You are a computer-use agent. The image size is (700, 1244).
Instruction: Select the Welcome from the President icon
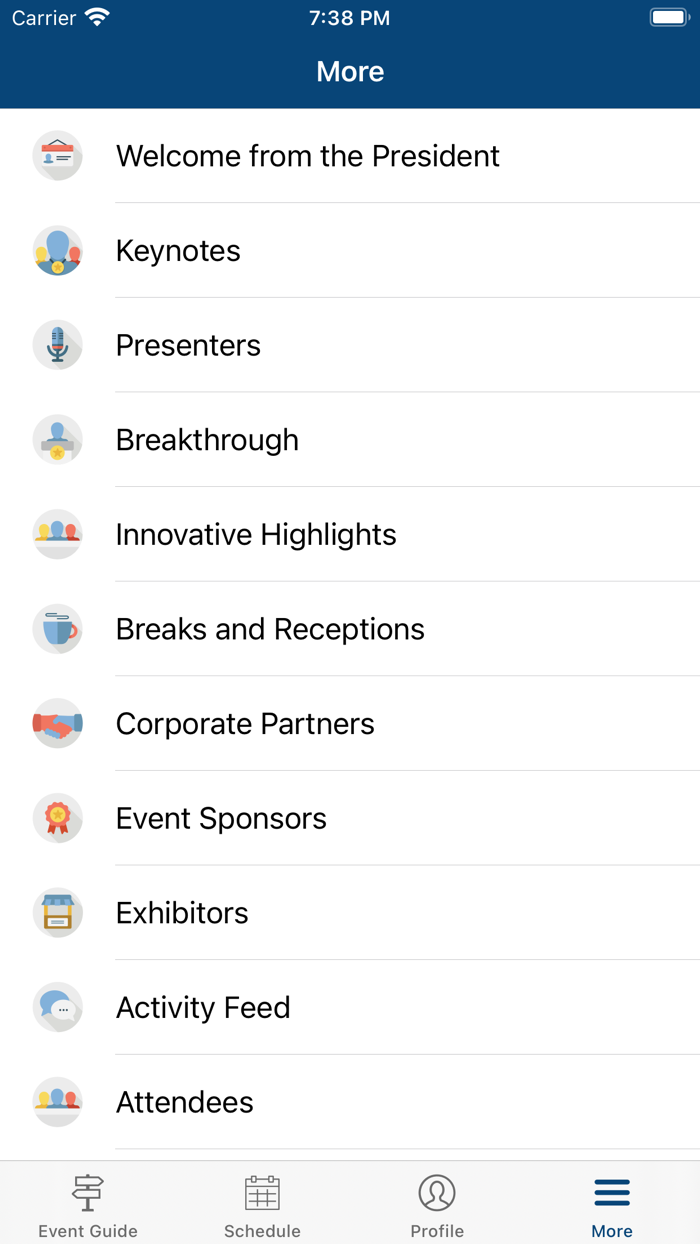[57, 156]
